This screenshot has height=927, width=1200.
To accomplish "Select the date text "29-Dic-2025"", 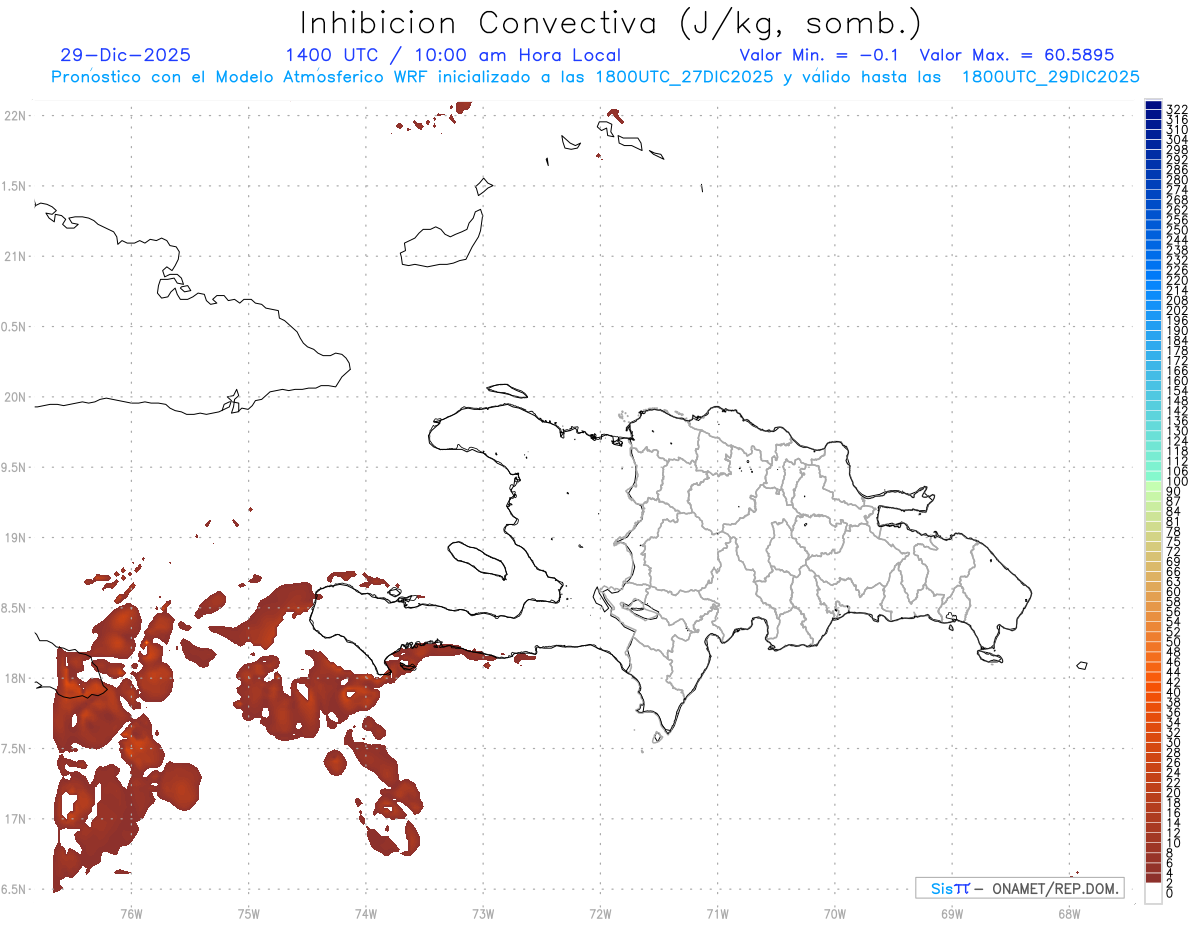I will 126,56.
